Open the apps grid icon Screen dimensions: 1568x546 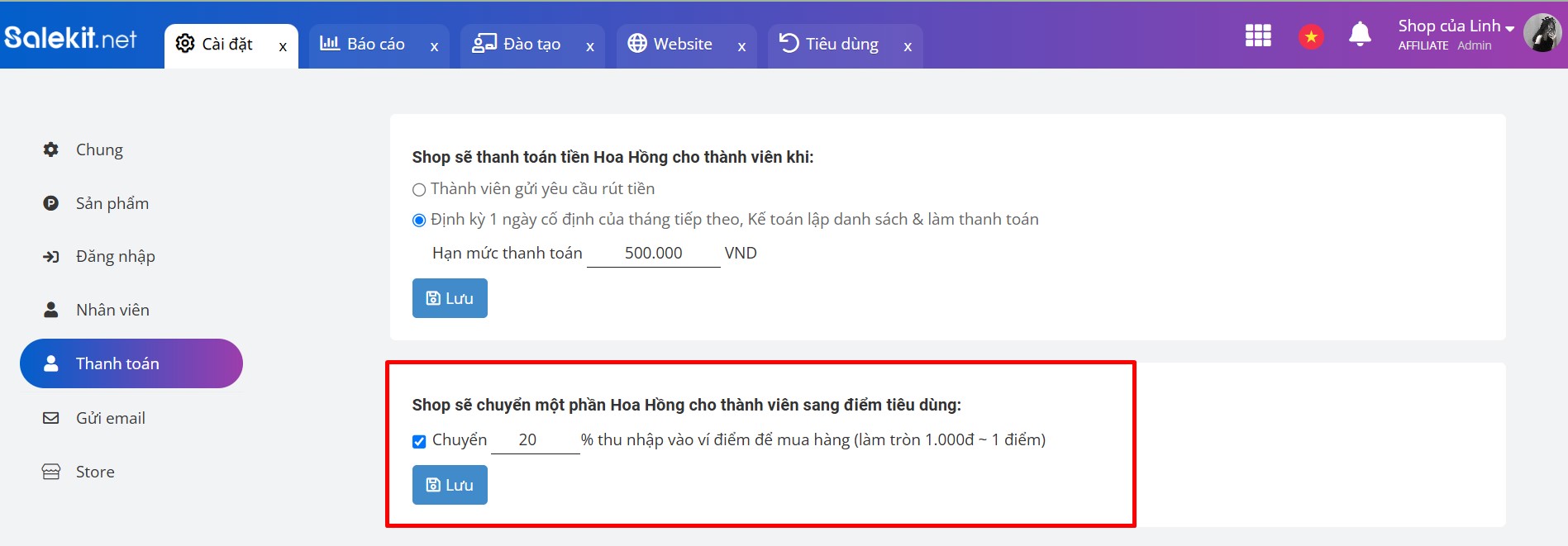click(1258, 36)
